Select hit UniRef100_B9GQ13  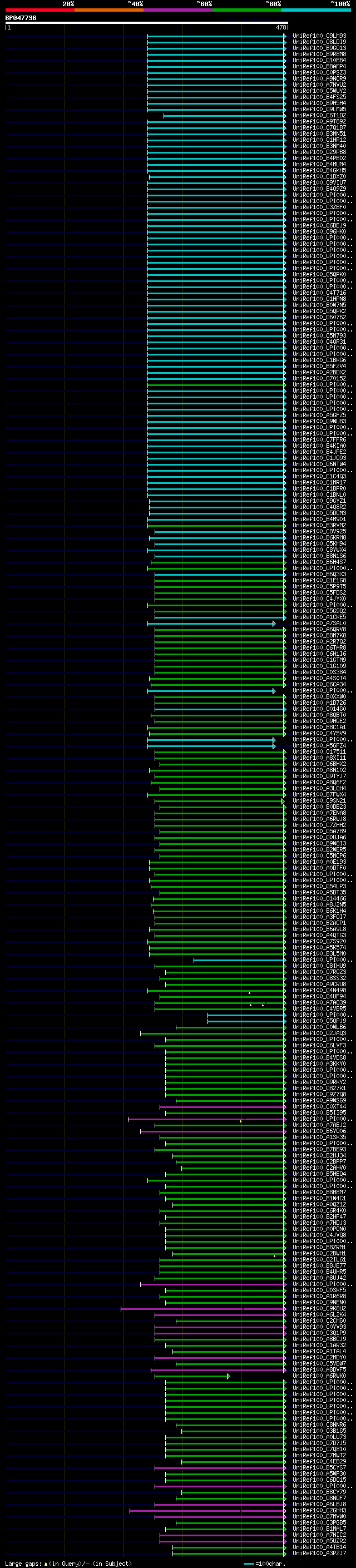coord(319,48)
